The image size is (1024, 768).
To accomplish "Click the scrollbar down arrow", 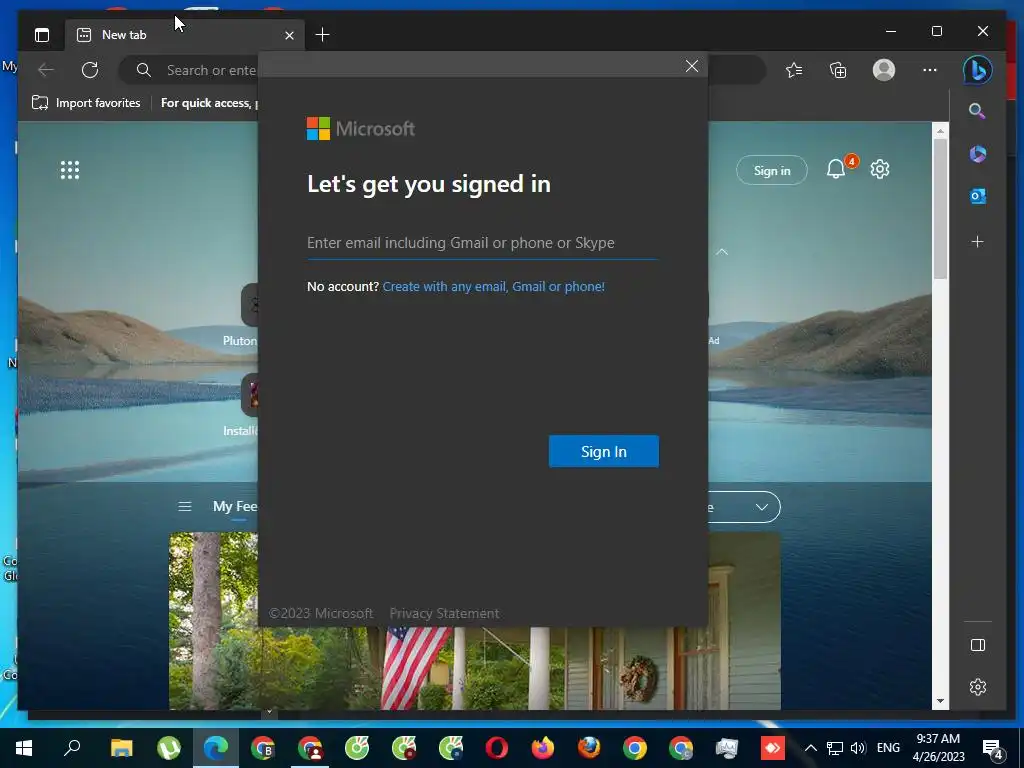I will click(x=940, y=701).
